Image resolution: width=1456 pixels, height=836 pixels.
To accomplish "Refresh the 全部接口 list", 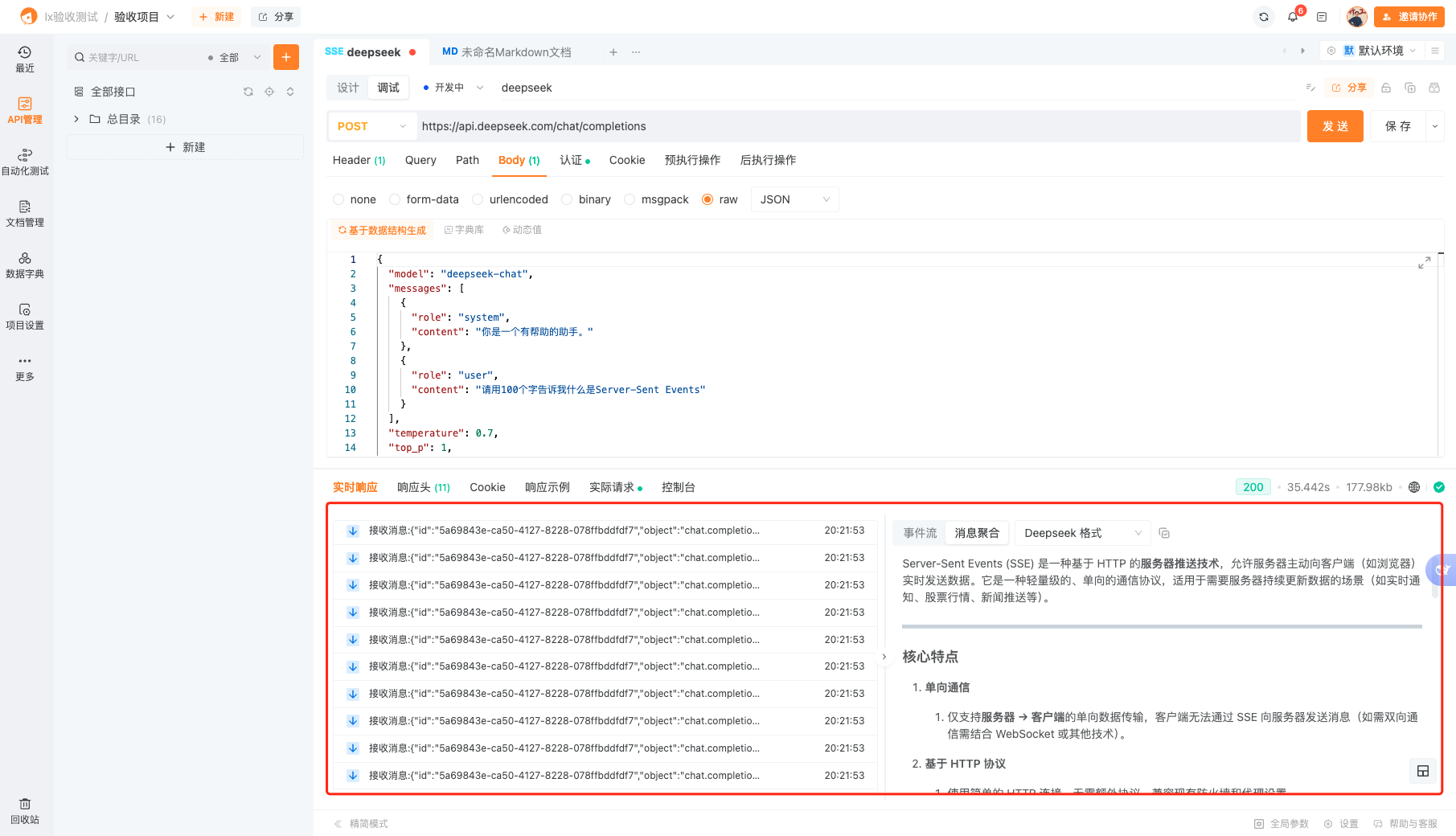I will click(248, 92).
